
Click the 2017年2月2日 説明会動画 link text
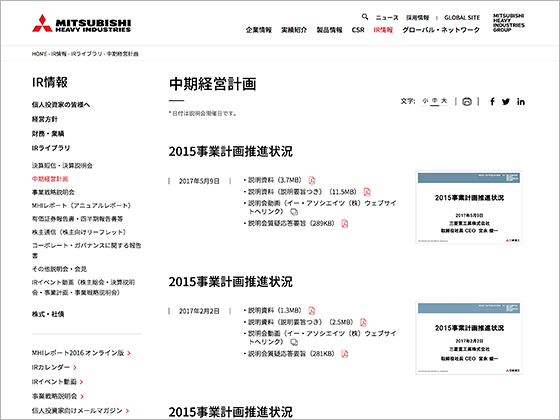click(x=322, y=338)
